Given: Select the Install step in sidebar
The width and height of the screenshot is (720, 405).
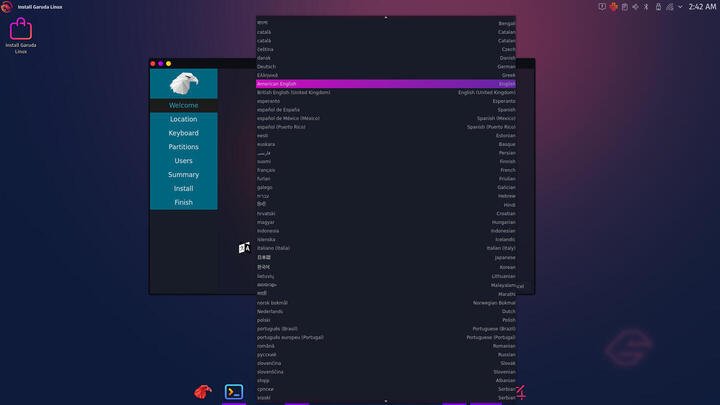Looking at the screenshot, I should coord(184,188).
